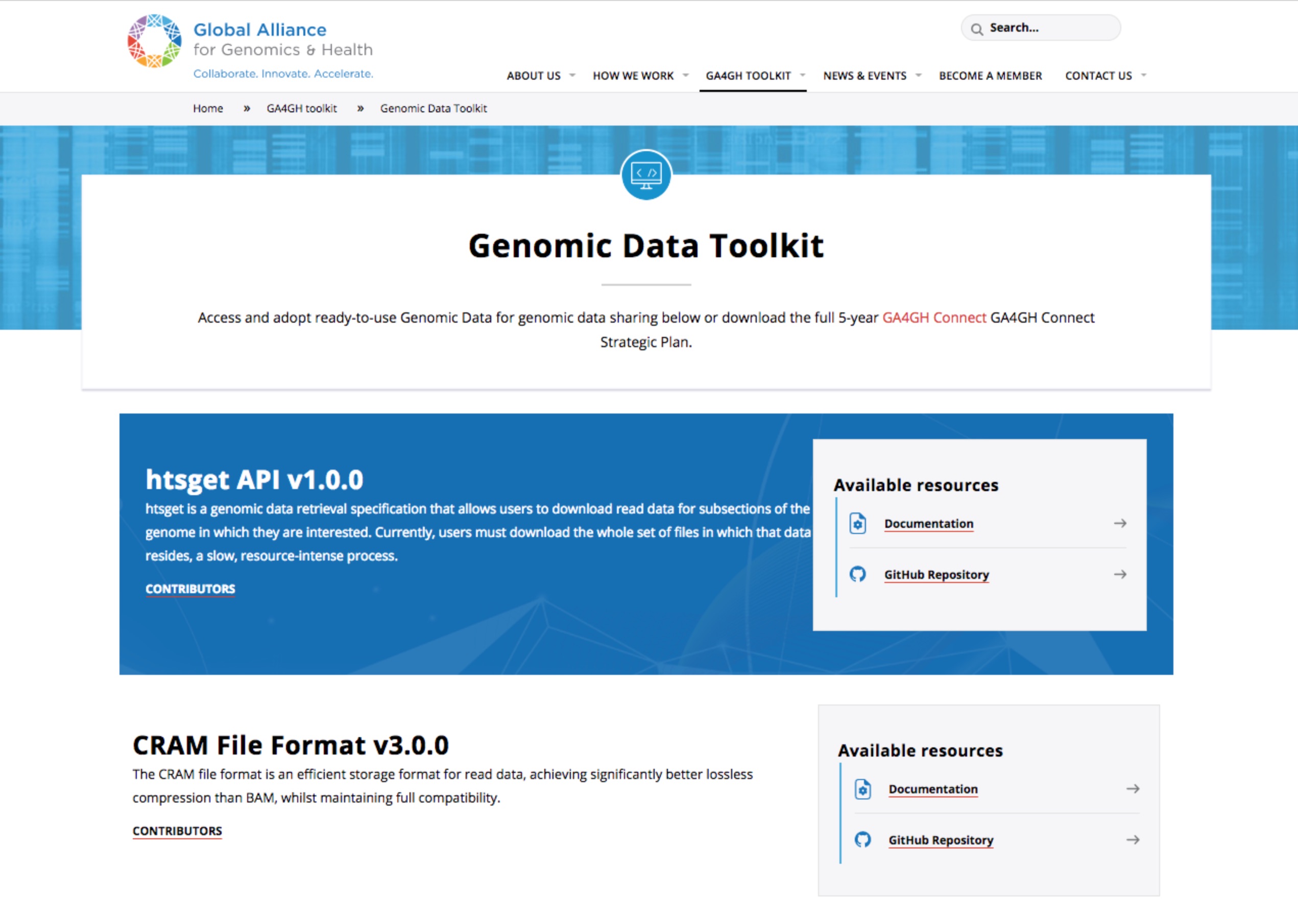The width and height of the screenshot is (1298, 924).
Task: Open htsget Contributors link
Action: [190, 589]
